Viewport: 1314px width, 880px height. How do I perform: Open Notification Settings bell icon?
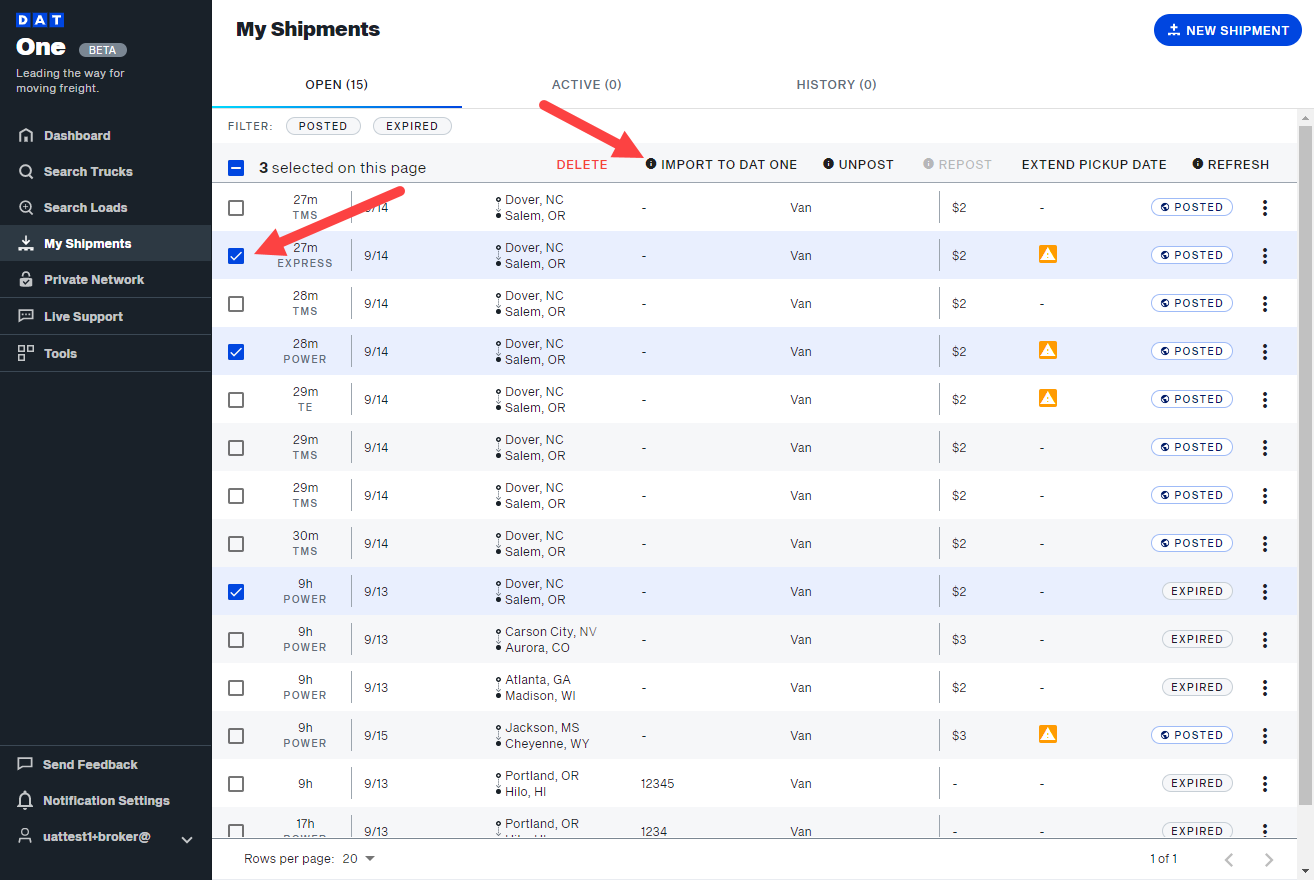(26, 800)
